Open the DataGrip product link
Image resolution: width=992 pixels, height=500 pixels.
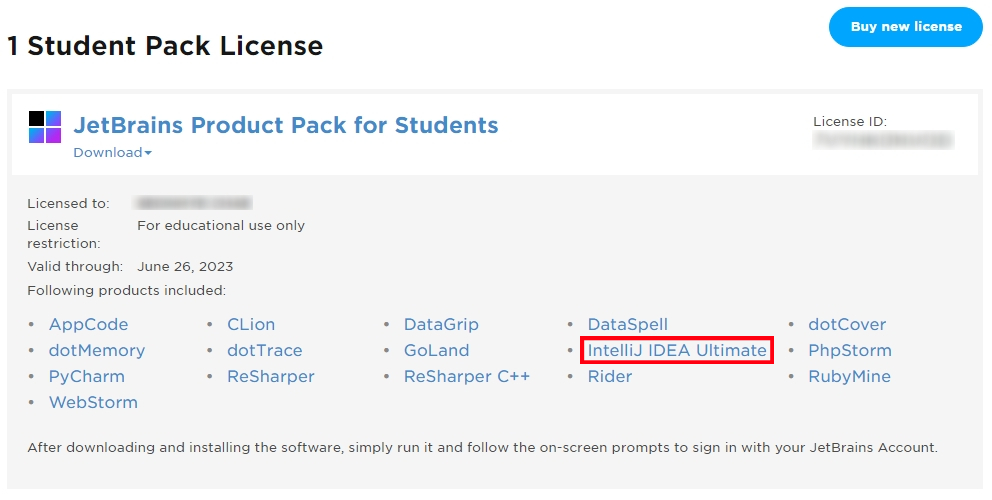coord(441,324)
